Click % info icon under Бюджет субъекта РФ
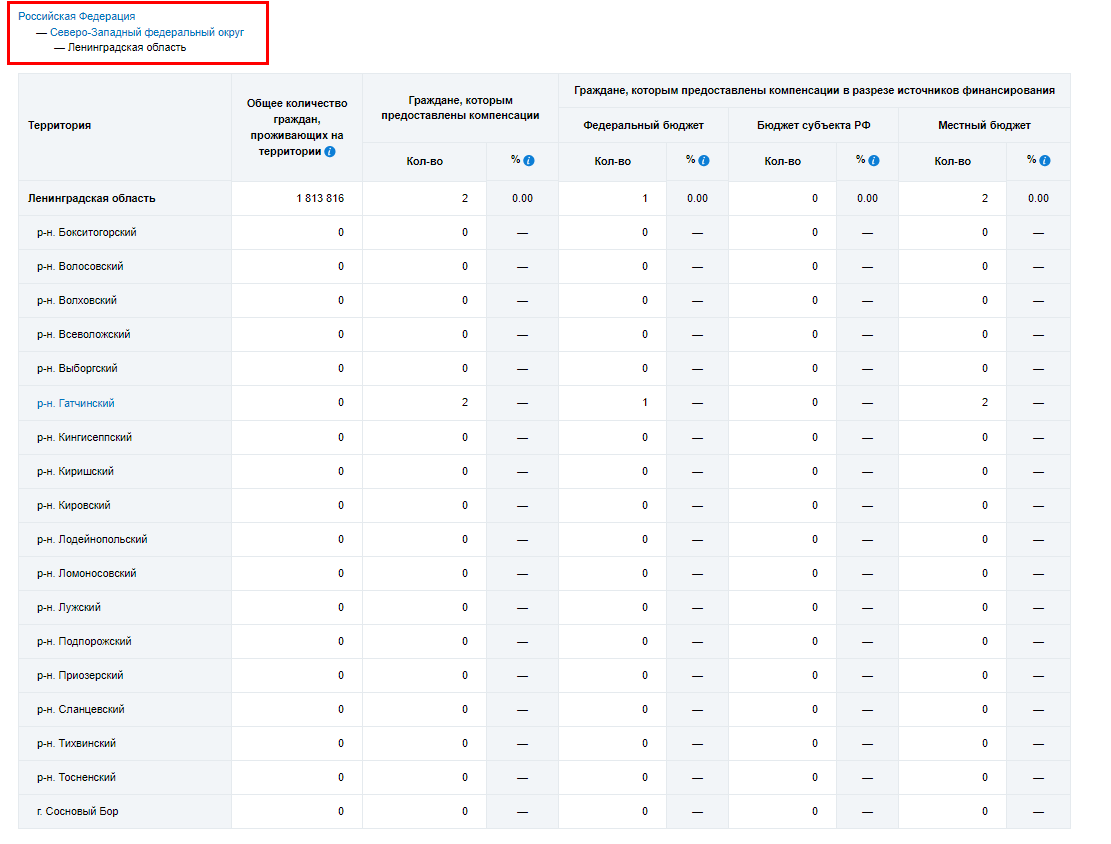The height and width of the screenshot is (844, 1111). tap(874, 161)
